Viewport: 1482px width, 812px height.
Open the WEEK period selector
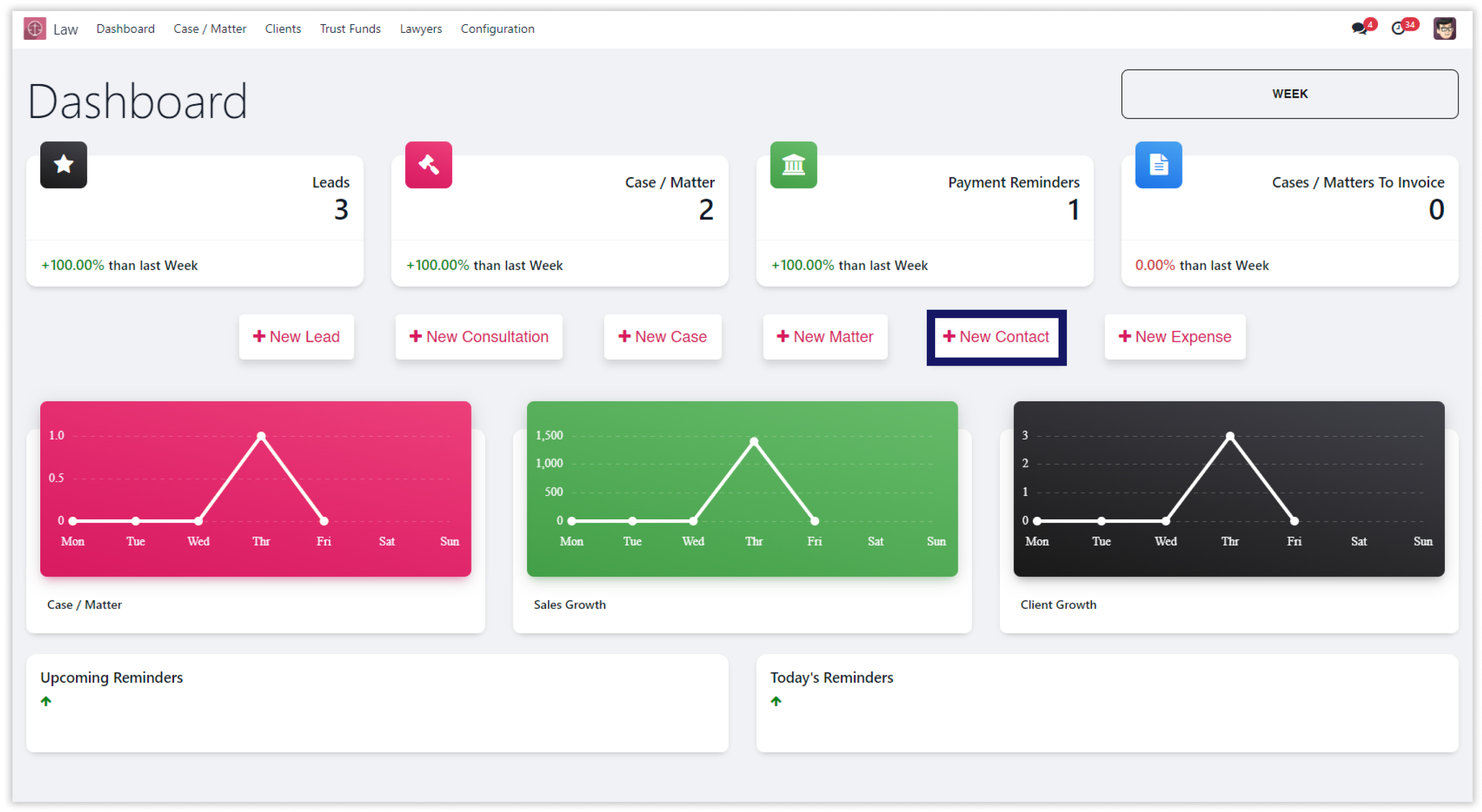pyautogui.click(x=1289, y=94)
